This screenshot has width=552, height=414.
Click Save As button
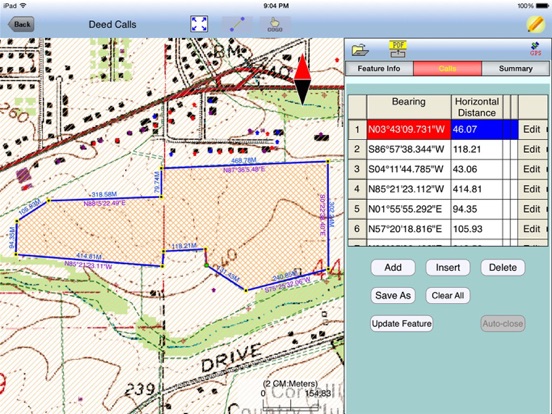[393, 295]
